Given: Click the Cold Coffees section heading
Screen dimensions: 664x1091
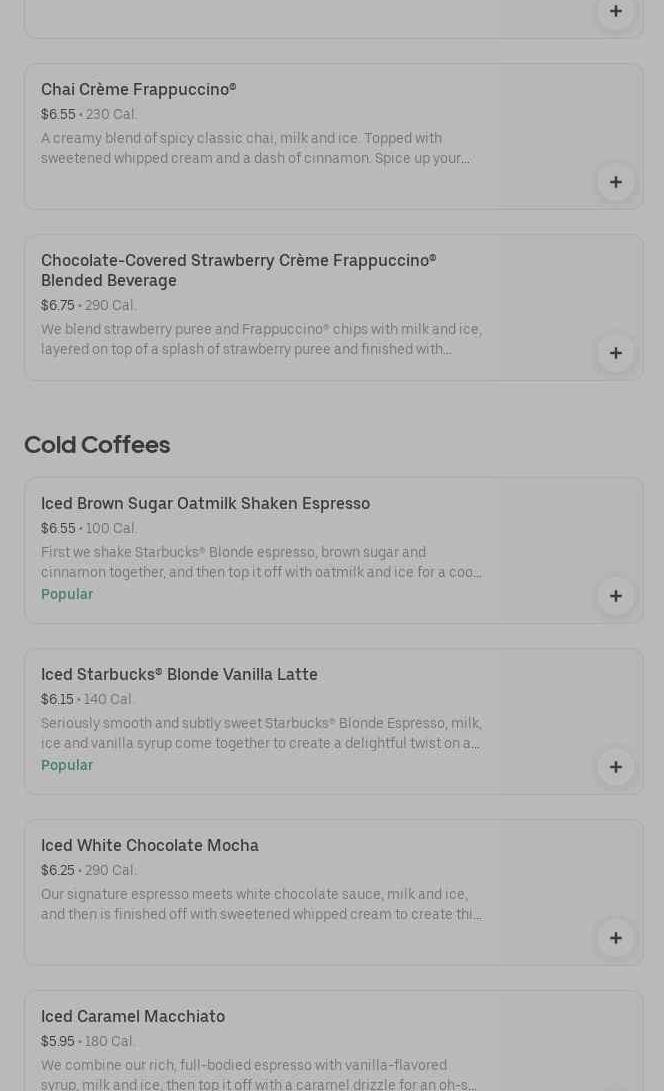Looking at the screenshot, I should click(x=97, y=445).
